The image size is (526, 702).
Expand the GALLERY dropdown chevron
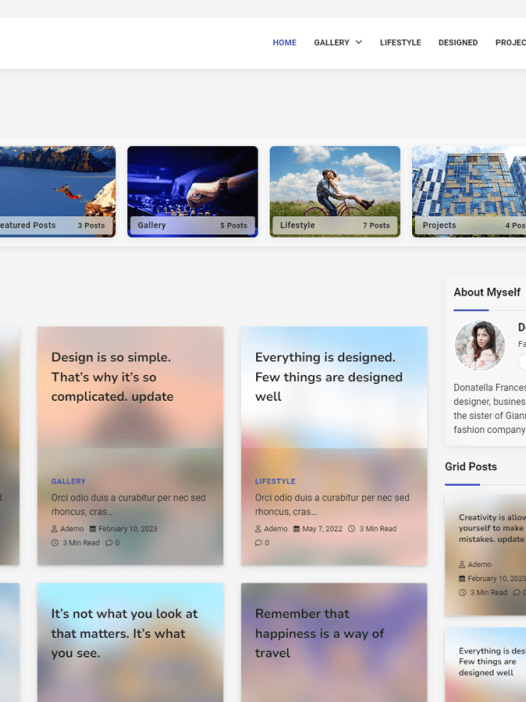click(359, 43)
